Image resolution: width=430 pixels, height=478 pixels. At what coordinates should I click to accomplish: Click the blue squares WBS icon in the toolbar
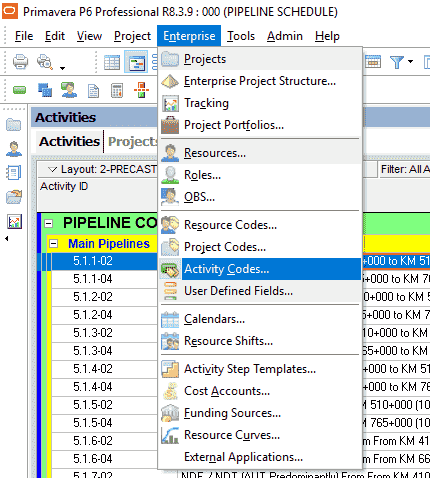[45, 90]
